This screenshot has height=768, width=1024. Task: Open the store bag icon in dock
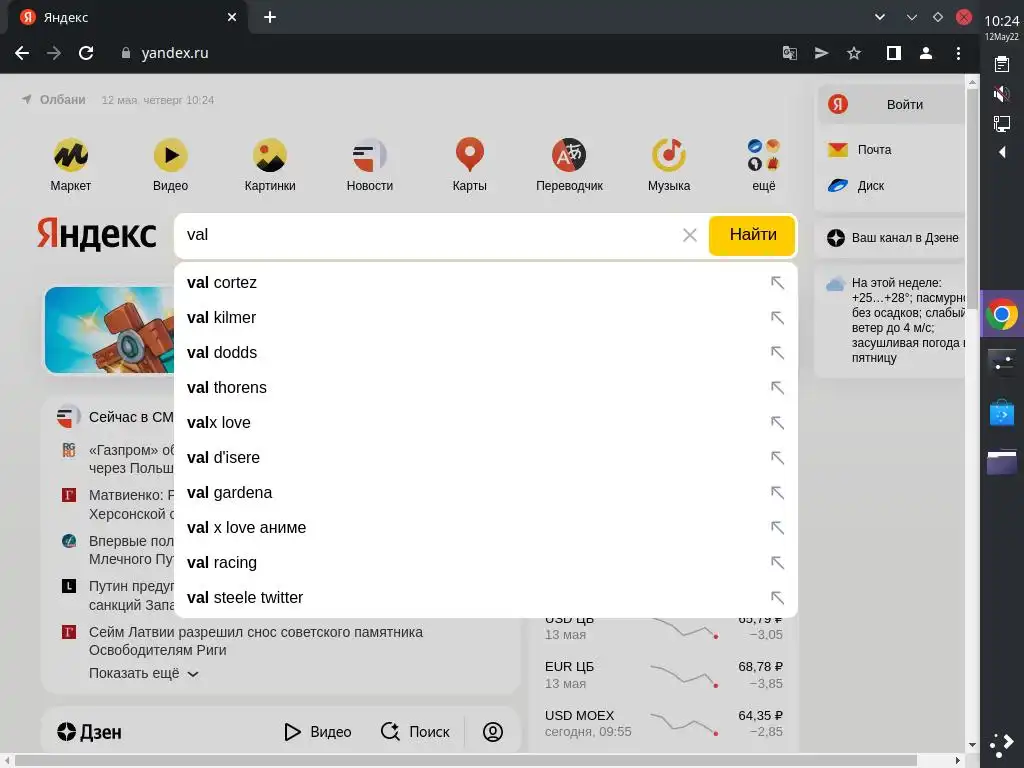(1002, 413)
